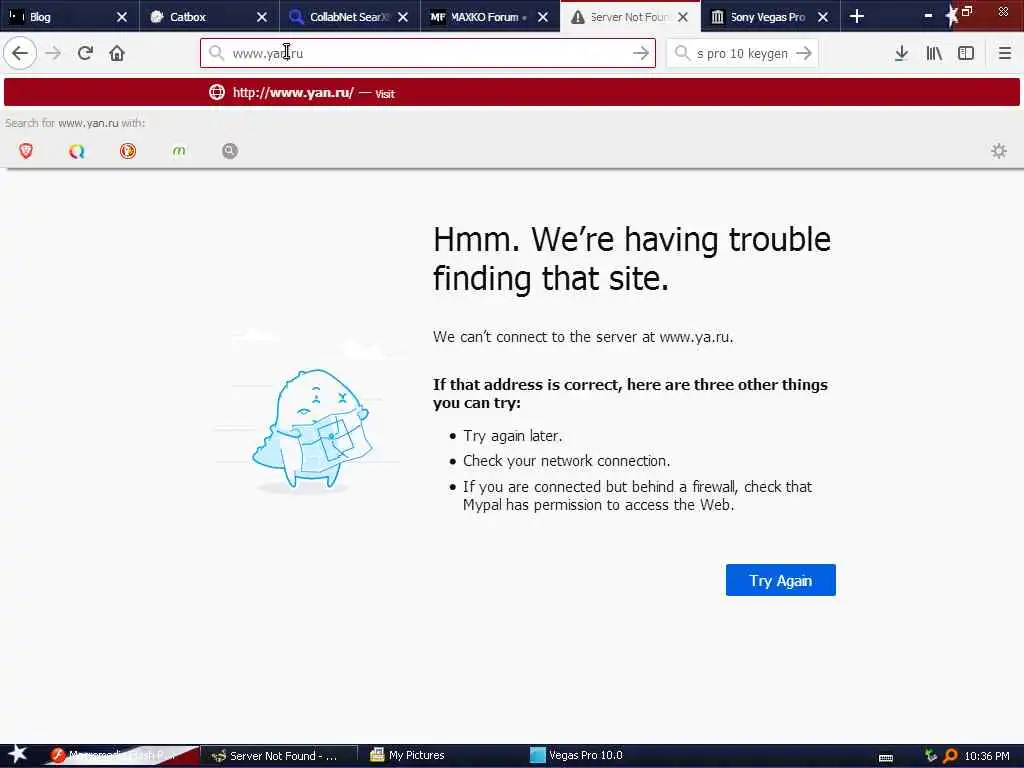The image size is (1024, 768).
Task: Open the home page icon
Action: (x=117, y=53)
